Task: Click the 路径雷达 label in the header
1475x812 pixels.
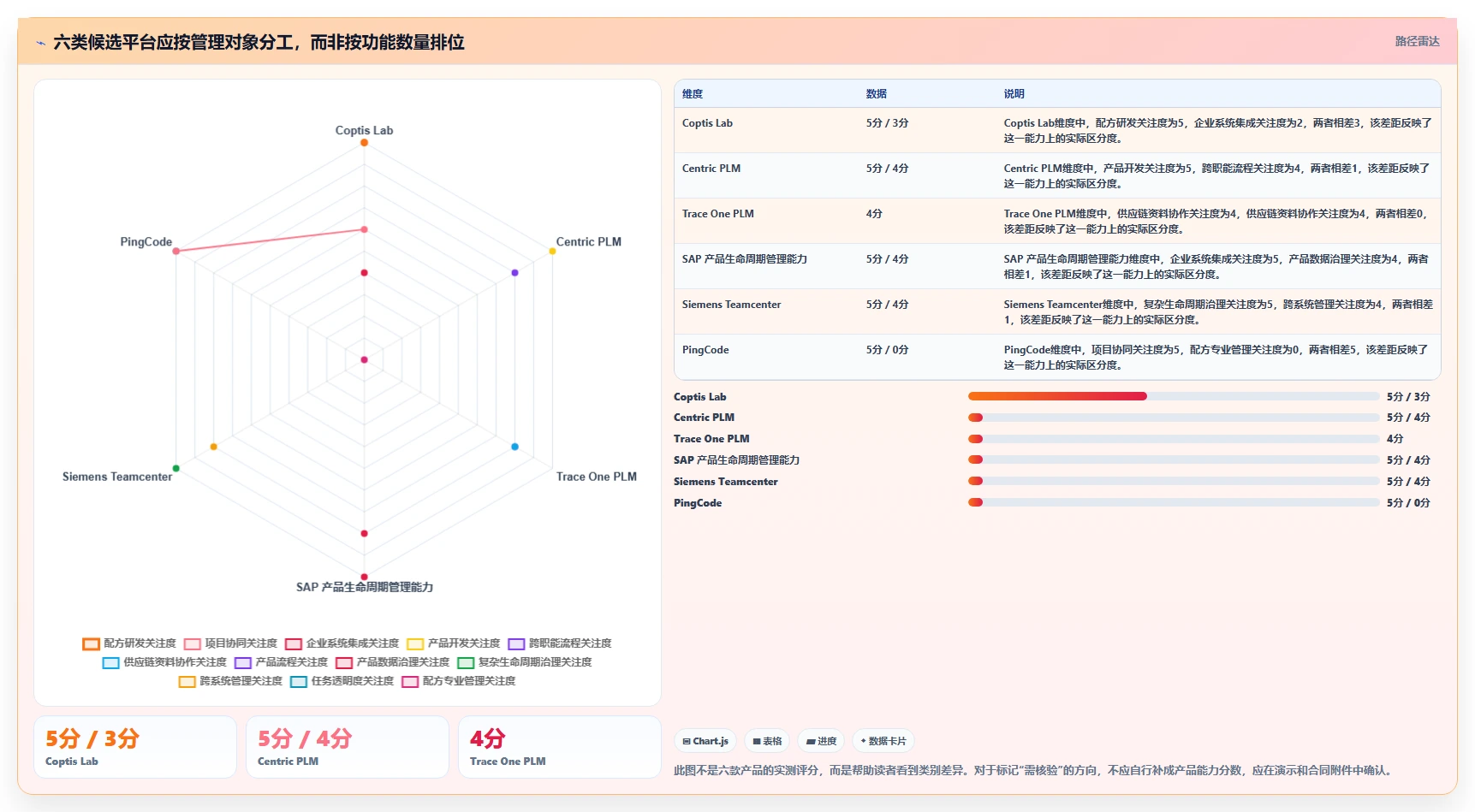Action: [1417, 41]
